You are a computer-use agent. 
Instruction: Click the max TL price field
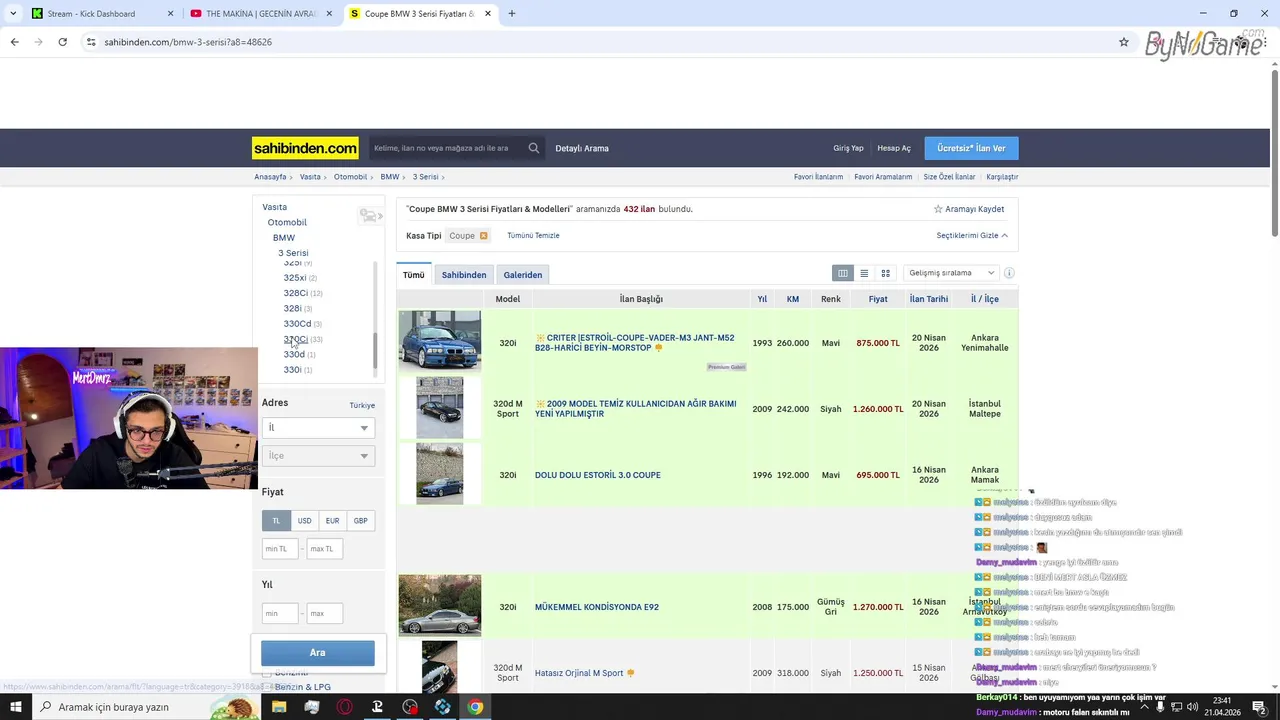[324, 549]
